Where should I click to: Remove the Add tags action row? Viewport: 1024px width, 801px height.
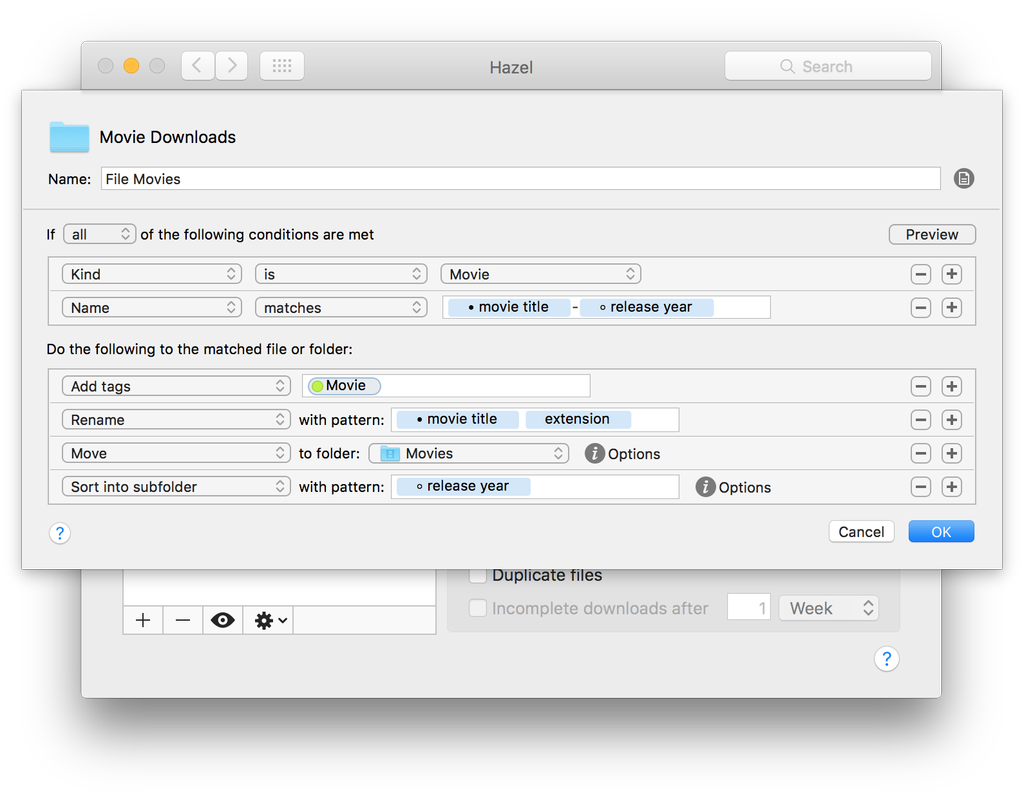(921, 386)
